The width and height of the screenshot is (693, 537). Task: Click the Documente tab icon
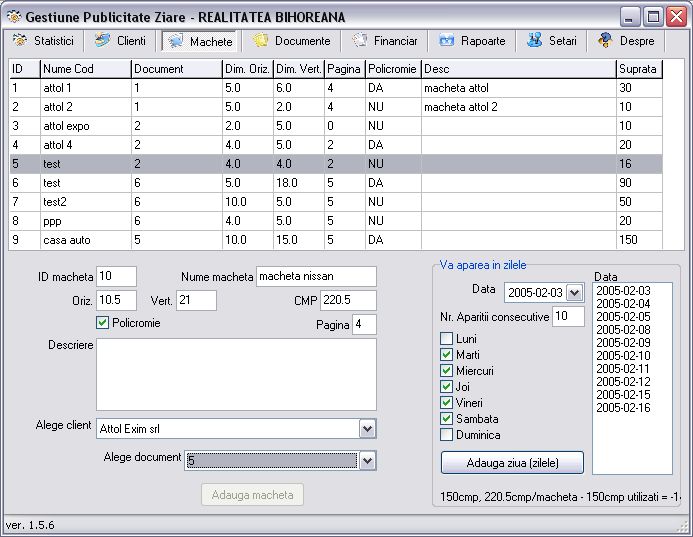point(260,41)
